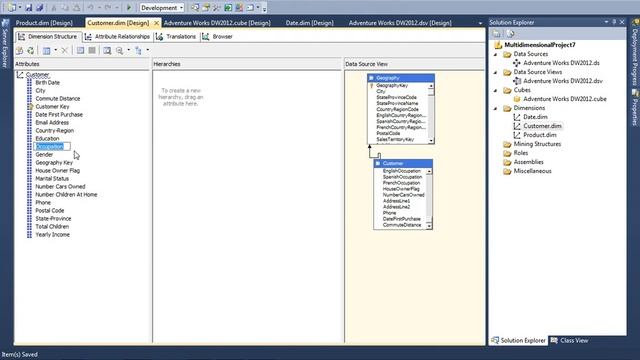
Task: Click the Zoom magnifier icon
Action: click(119, 51)
